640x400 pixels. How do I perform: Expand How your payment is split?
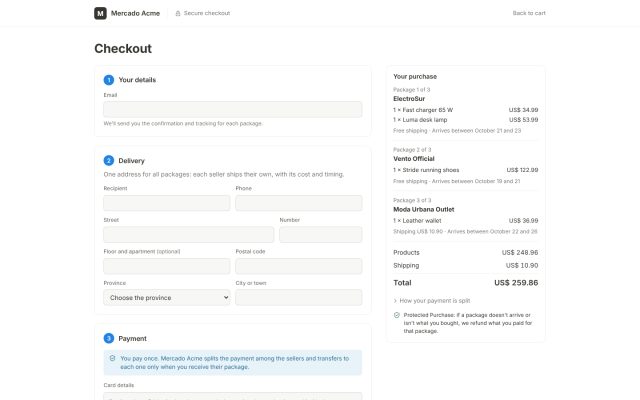432,301
